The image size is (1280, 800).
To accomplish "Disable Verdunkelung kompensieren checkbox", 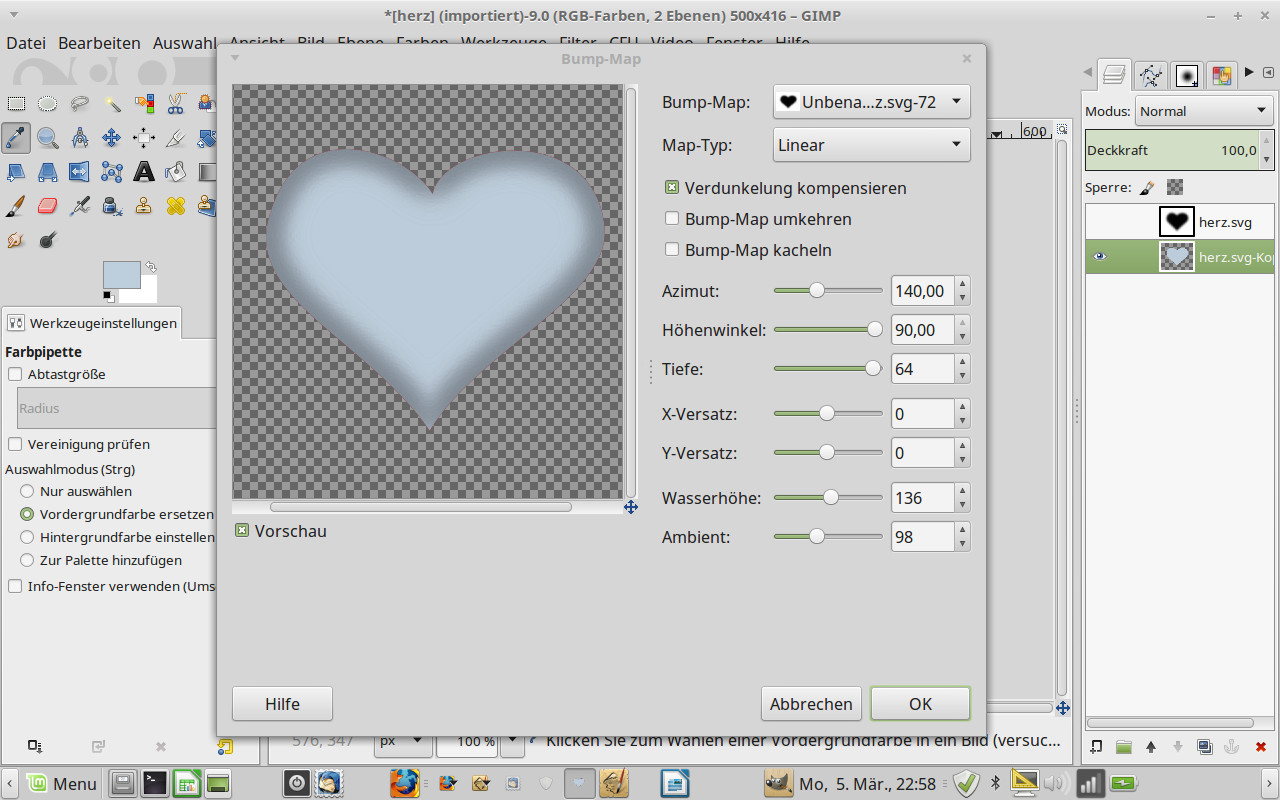I will click(x=672, y=188).
